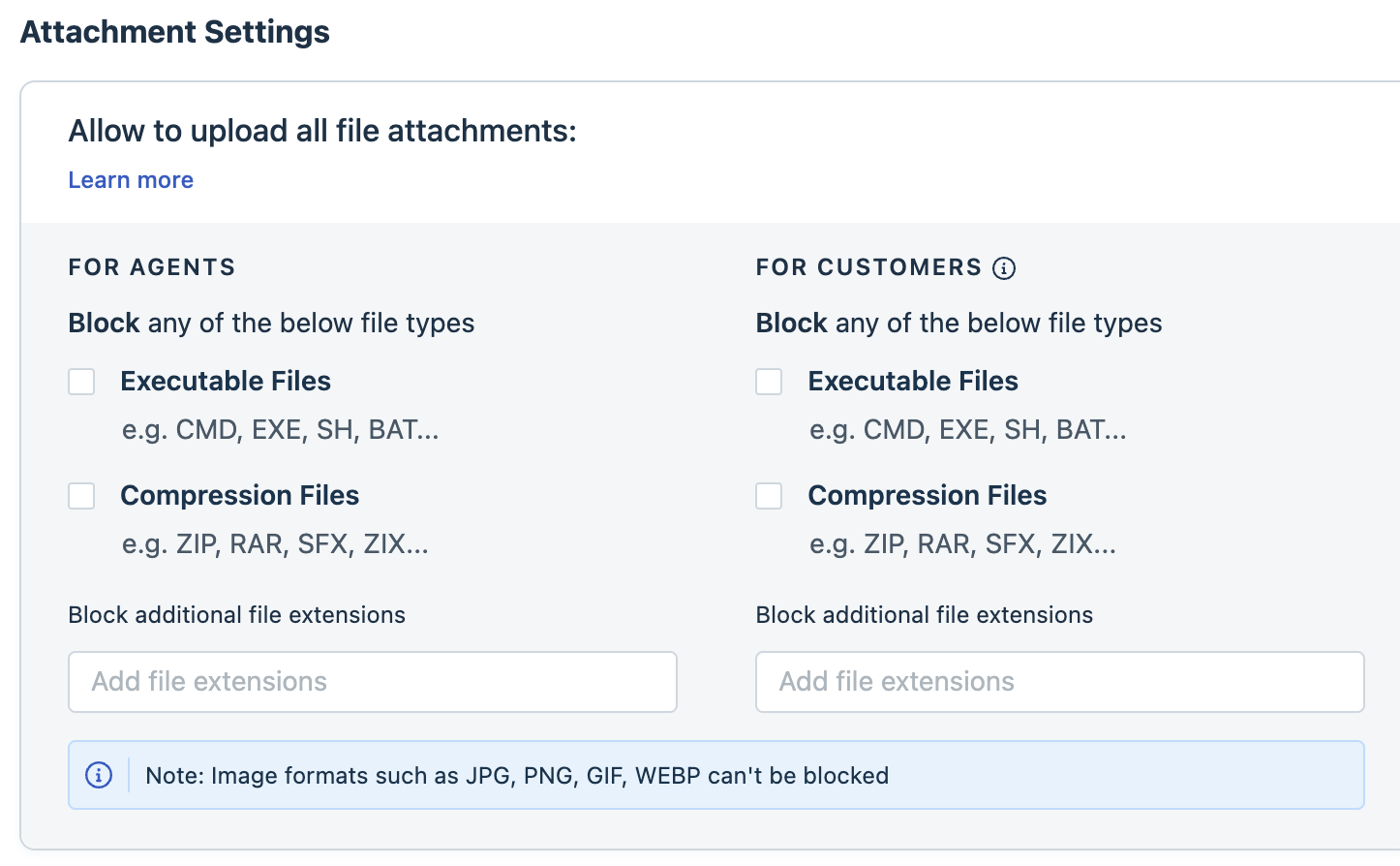The height and width of the screenshot is (866, 1400).
Task: Click the Executable Files label under For Agents
Action: coord(226,382)
